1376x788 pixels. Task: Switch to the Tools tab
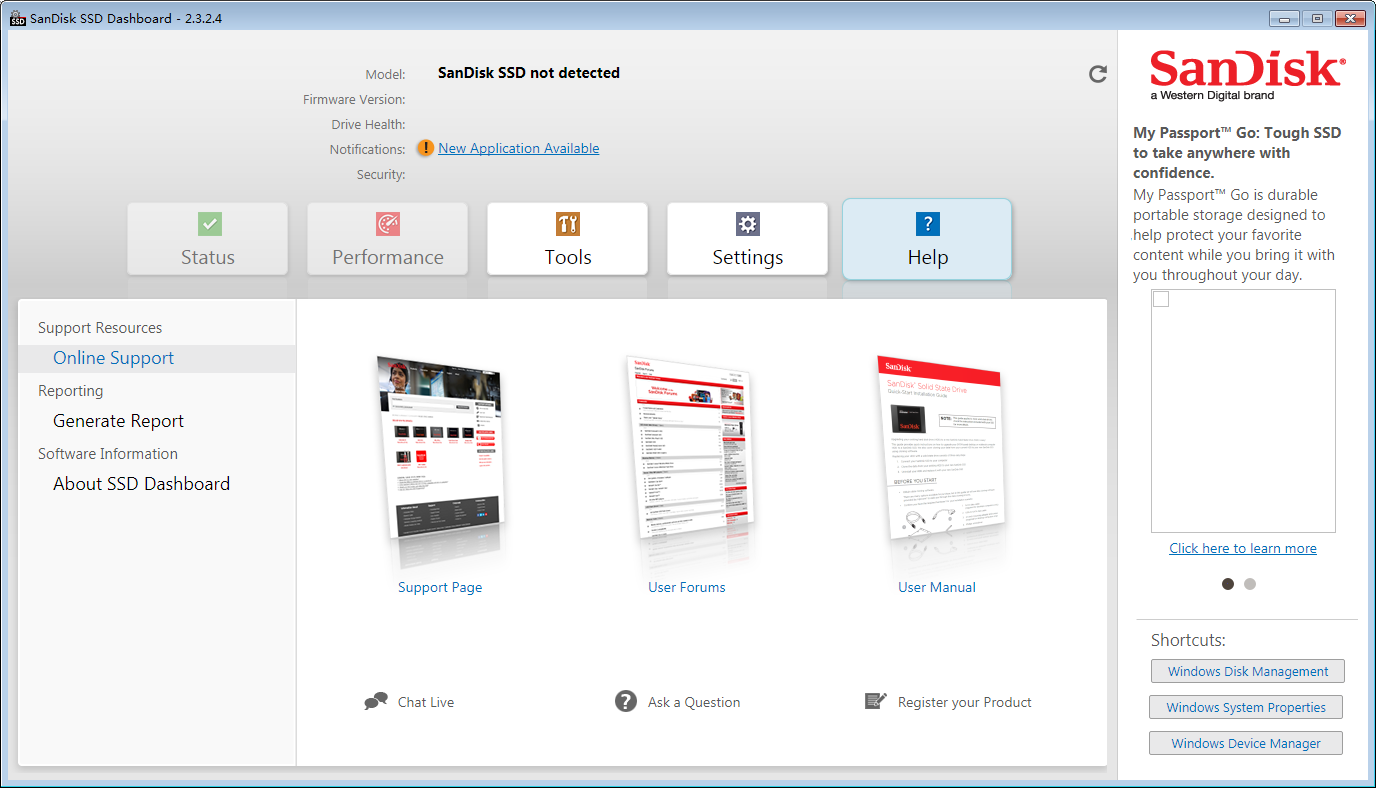568,239
